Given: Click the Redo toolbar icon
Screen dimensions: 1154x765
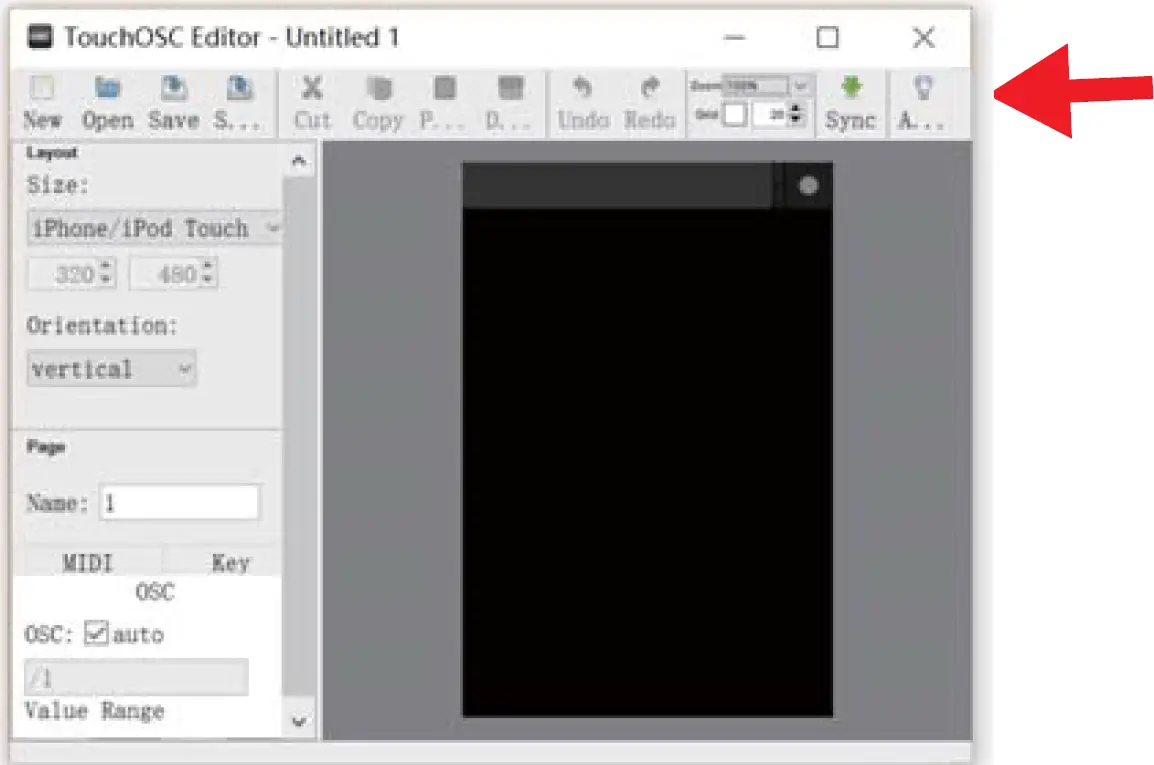Looking at the screenshot, I should 649,103.
